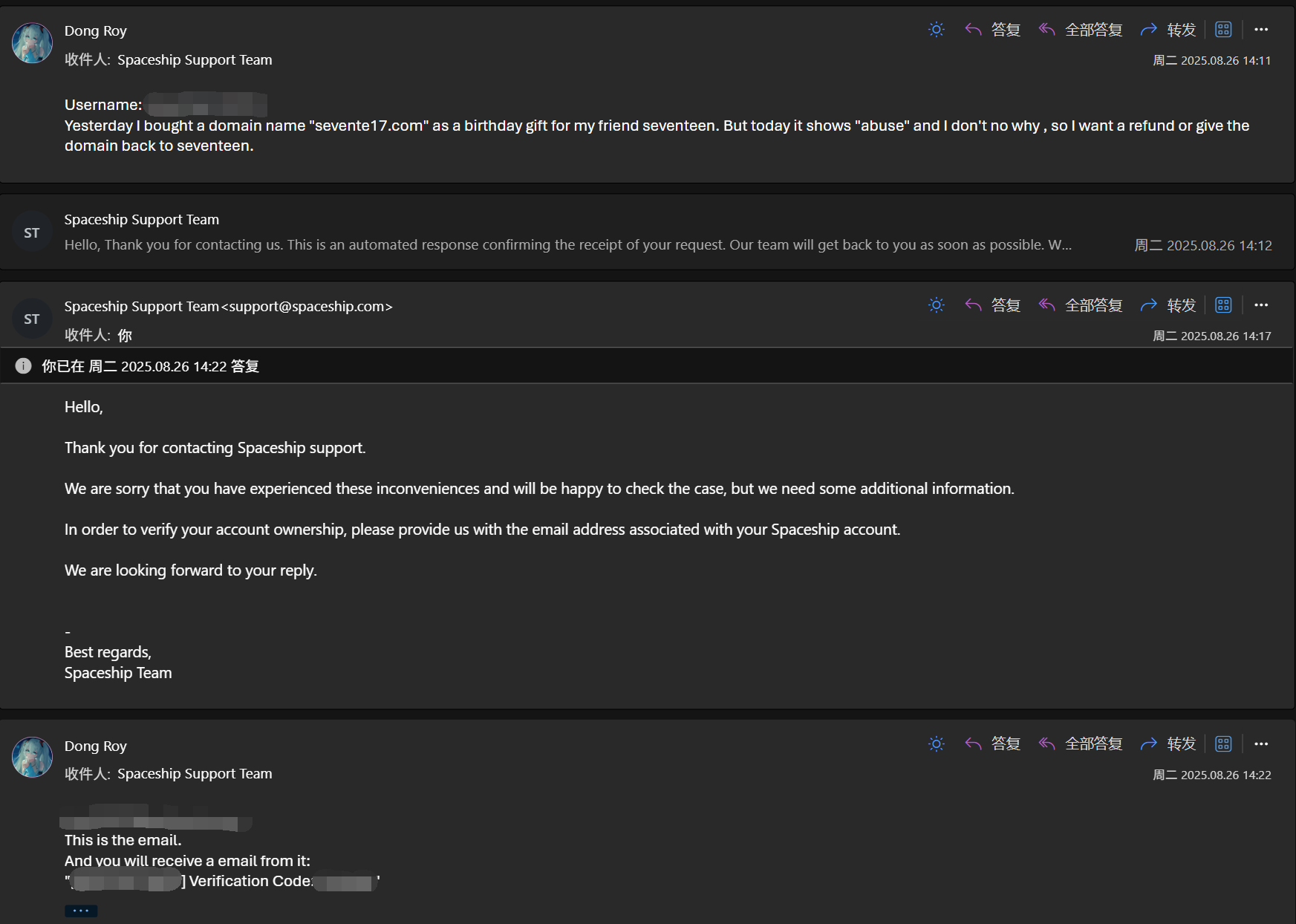Open more actions menu on 14:11 message
The image size is (1296, 924).
pyautogui.click(x=1261, y=30)
